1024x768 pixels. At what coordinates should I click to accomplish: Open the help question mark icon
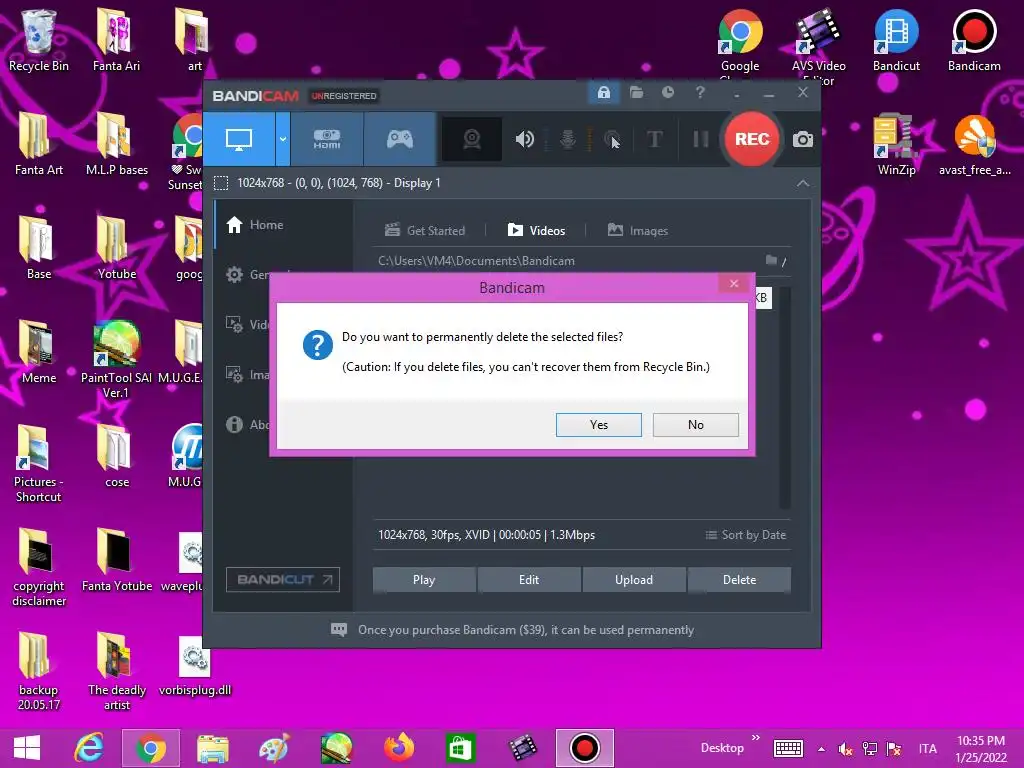(700, 93)
